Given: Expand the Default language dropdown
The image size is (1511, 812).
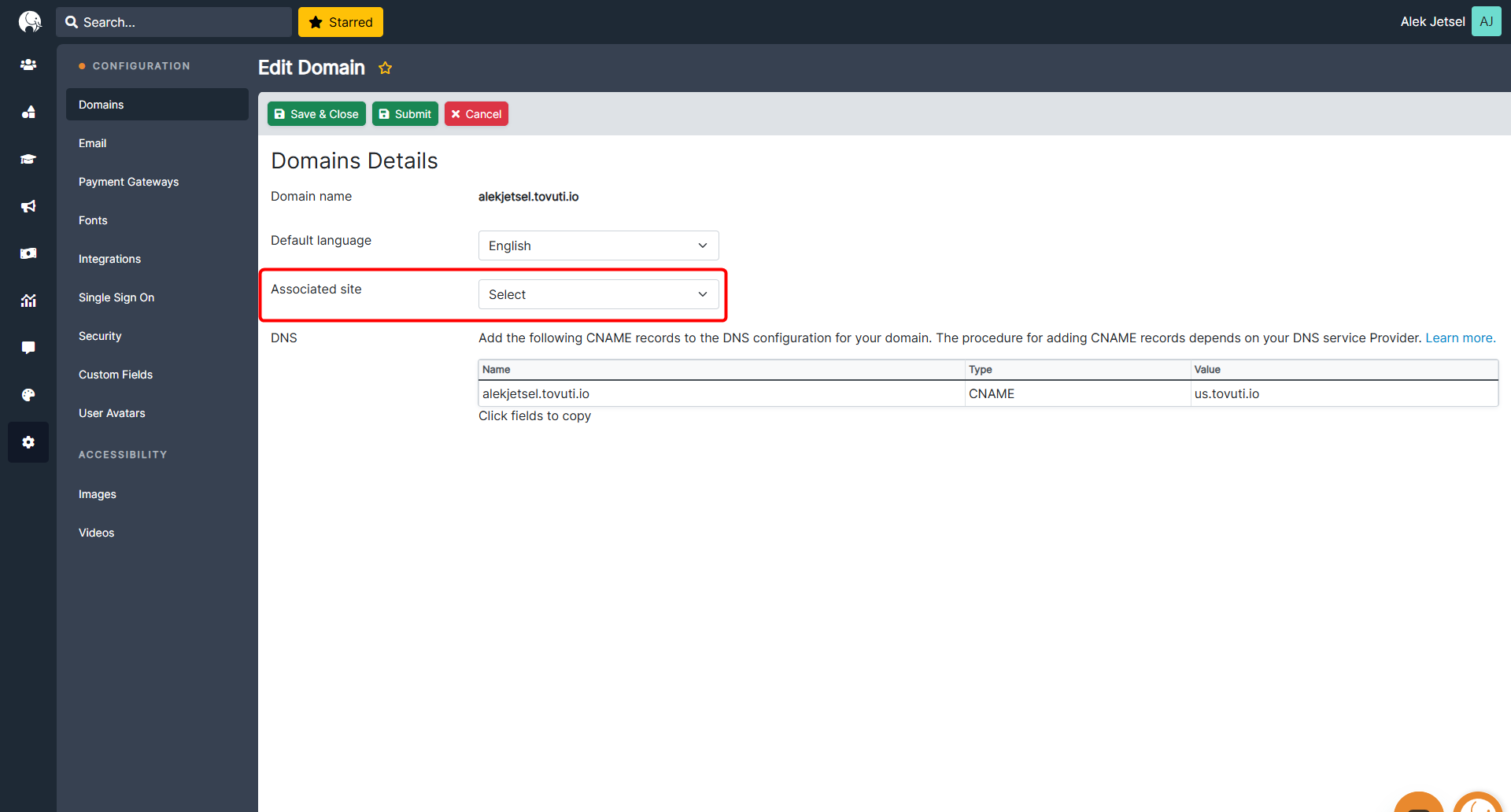Looking at the screenshot, I should 598,245.
